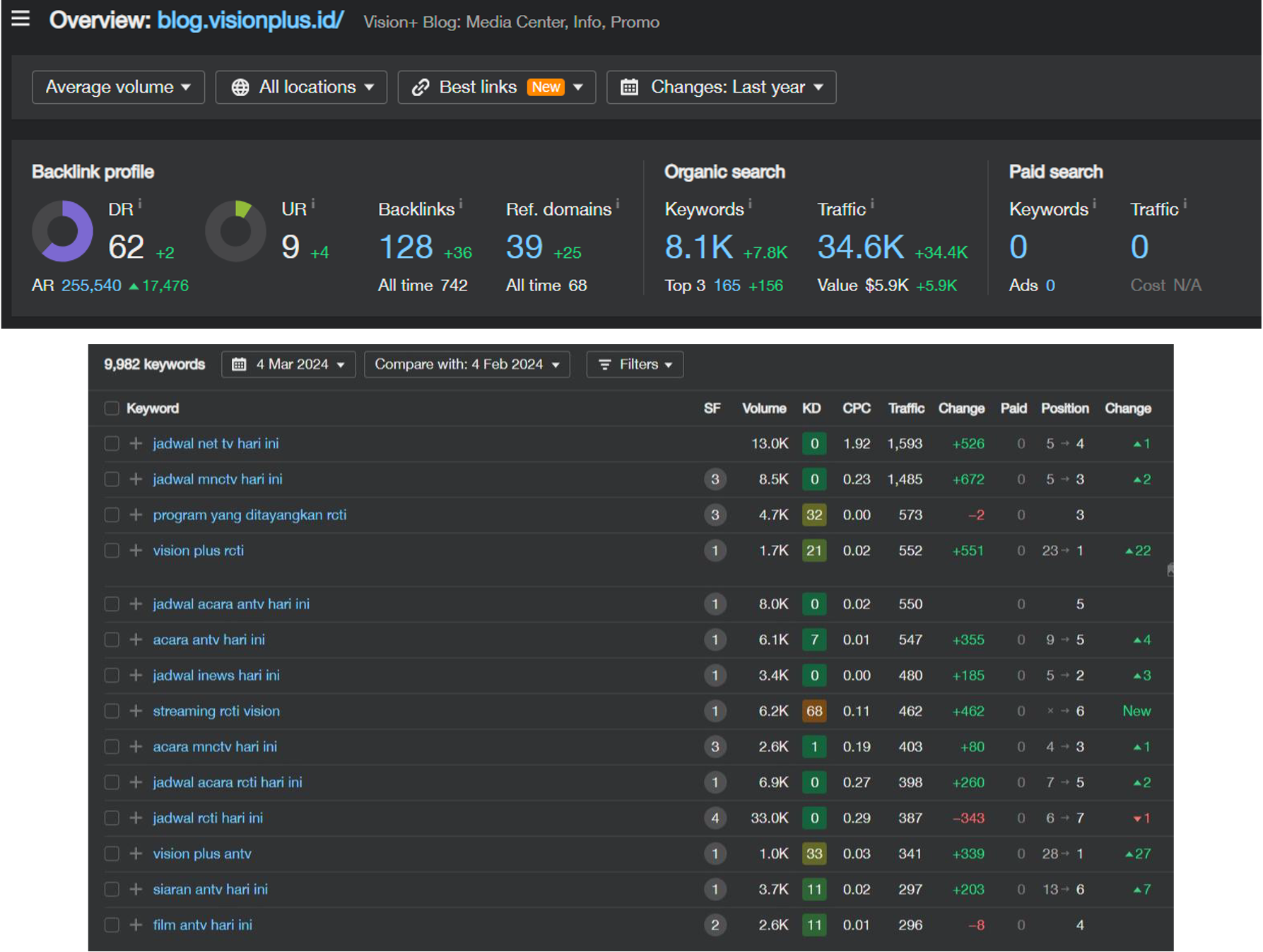
Task: Click plus icon beside jadwal net tv hari ini
Action: [x=136, y=443]
